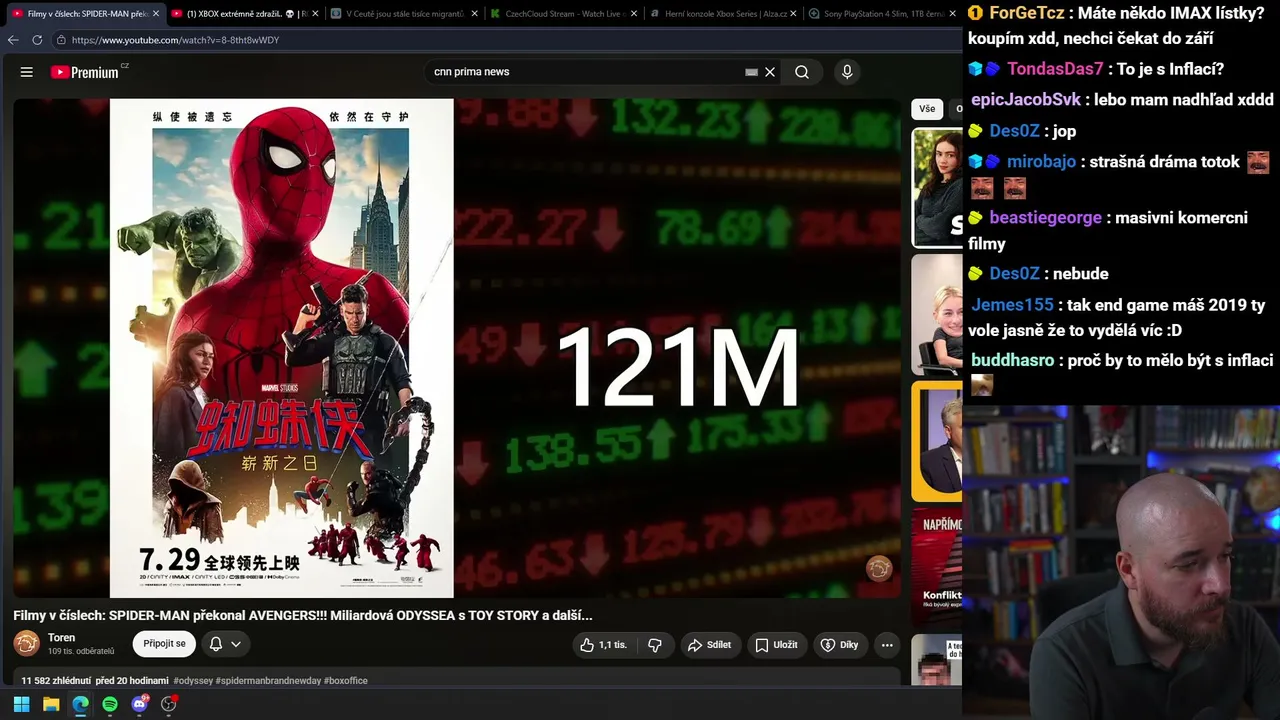
Task: Click the #boxoffice hashtag
Action: 345,681
